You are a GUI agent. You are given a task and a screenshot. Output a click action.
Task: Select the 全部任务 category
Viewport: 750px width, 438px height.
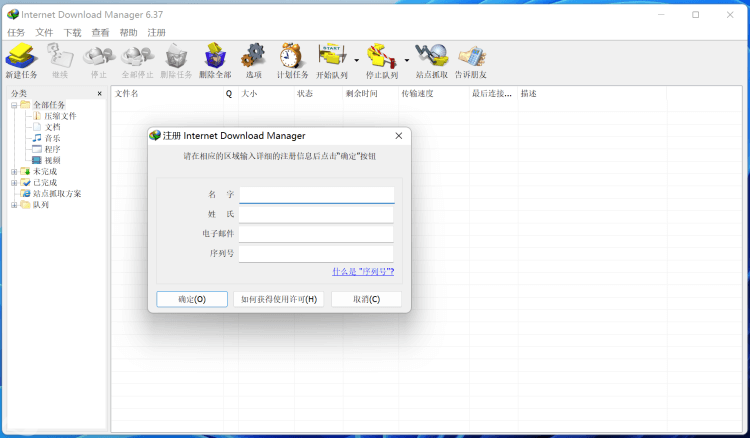[x=49, y=105]
